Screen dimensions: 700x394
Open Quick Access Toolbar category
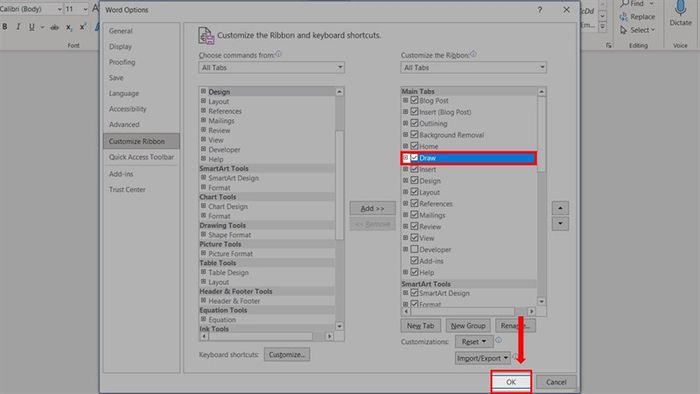(x=142, y=157)
